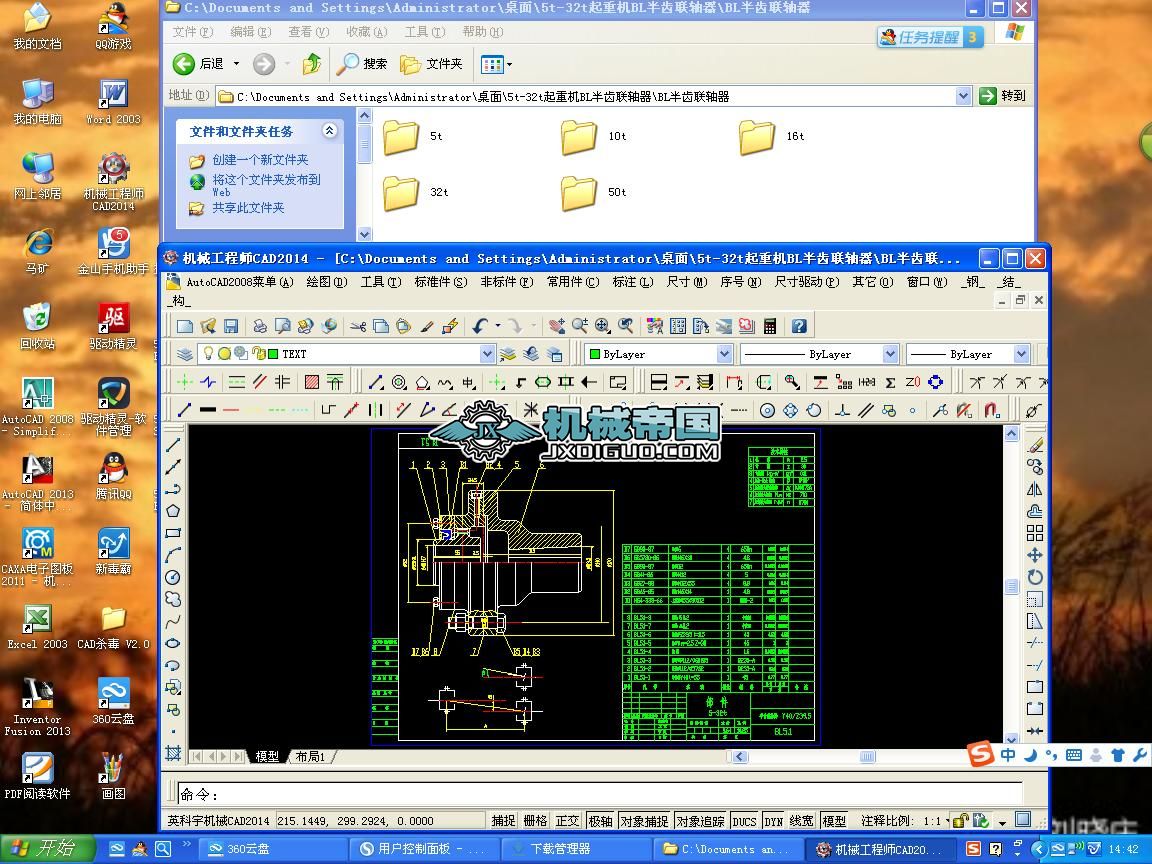Click the New drawing icon in CAD toolbar
The width and height of the screenshot is (1152, 864).
185,326
